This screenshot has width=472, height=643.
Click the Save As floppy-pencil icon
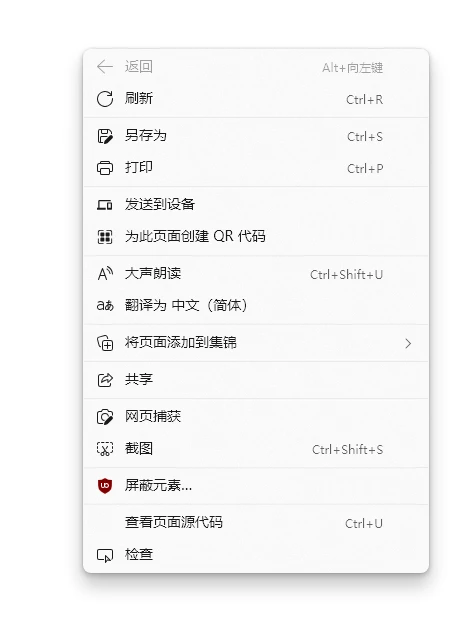click(x=105, y=136)
